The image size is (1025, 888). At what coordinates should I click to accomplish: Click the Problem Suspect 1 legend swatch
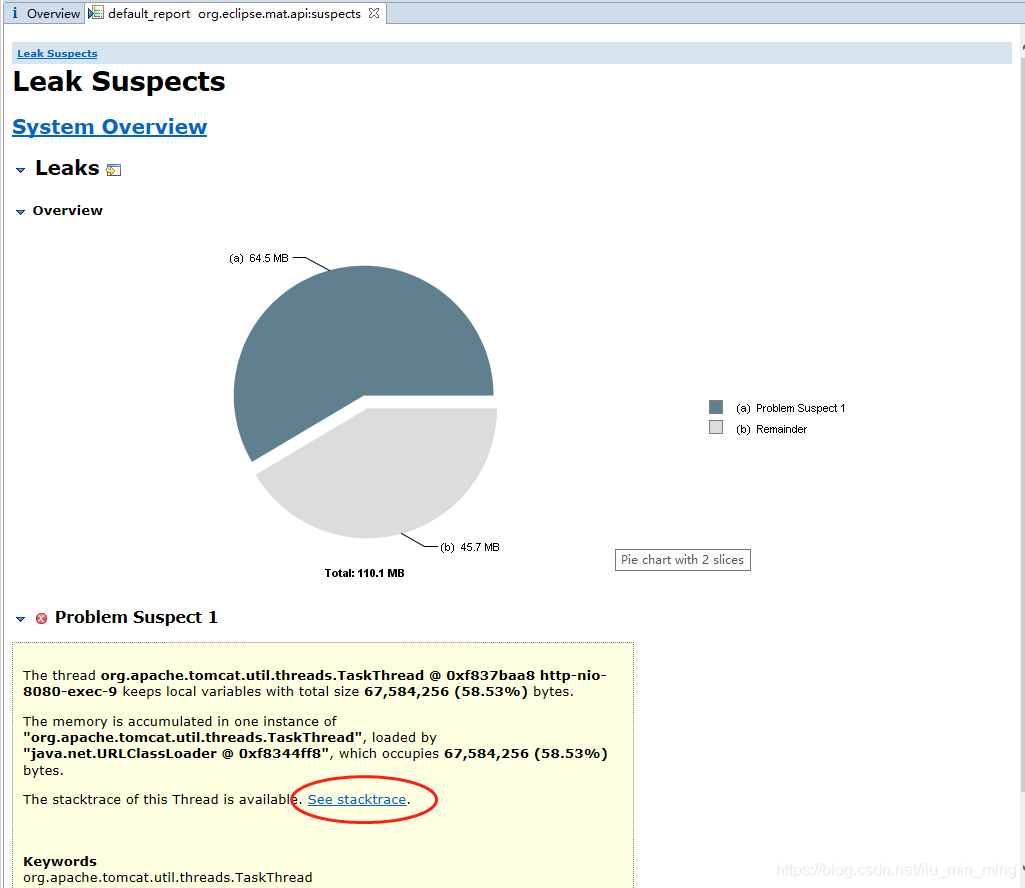pyautogui.click(x=716, y=407)
